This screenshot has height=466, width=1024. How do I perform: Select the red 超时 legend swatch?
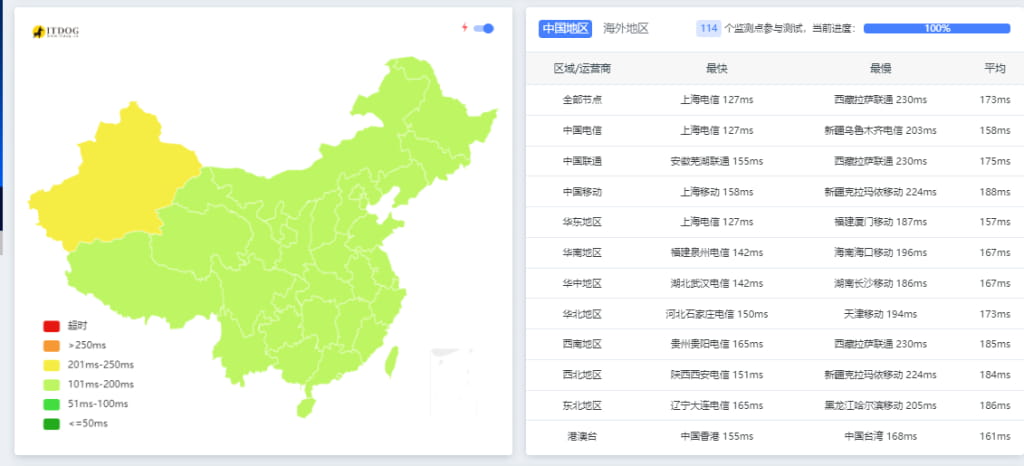coord(52,326)
